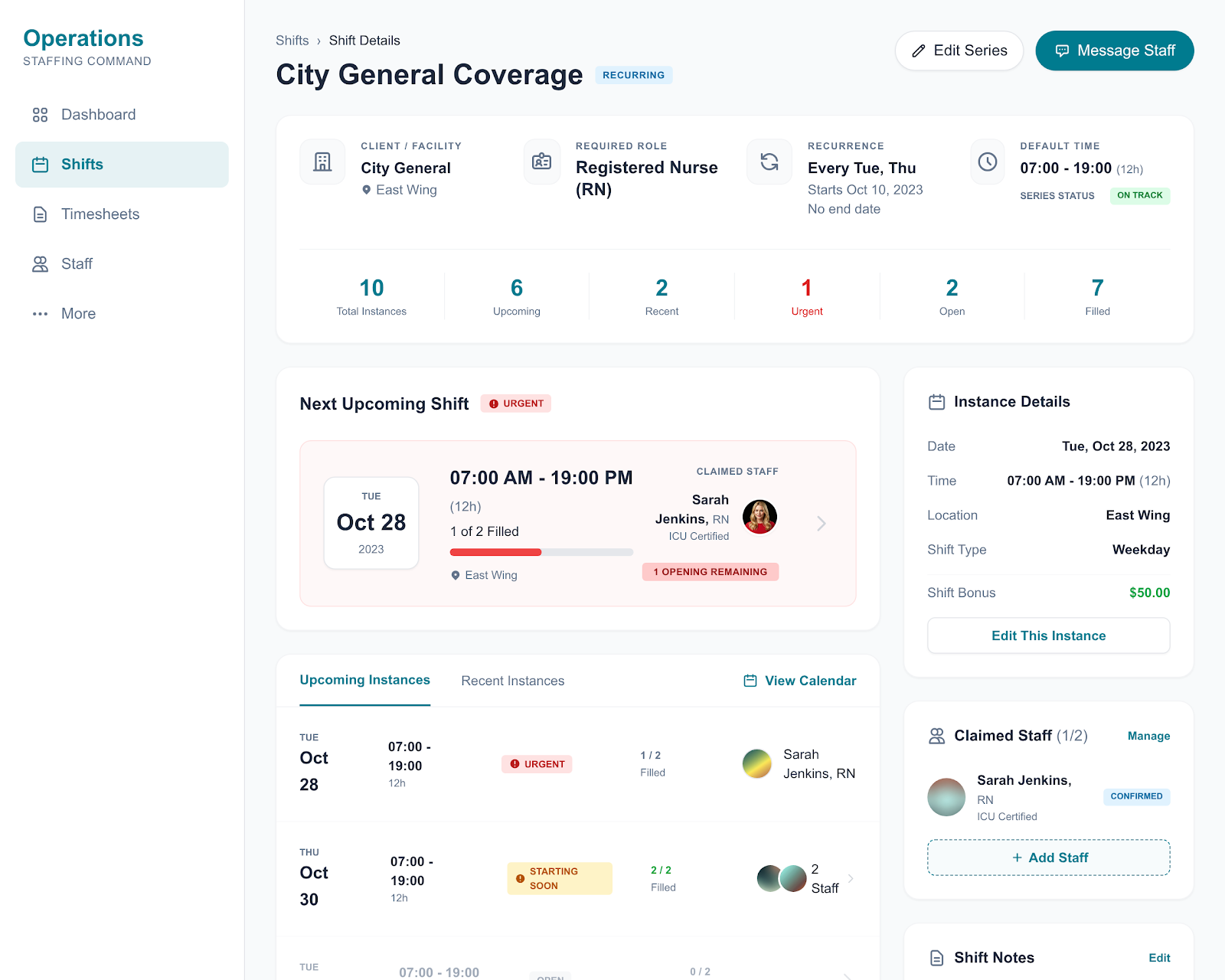Click the Oct 28 2023 date tile
The image size is (1225, 980).
(x=371, y=523)
